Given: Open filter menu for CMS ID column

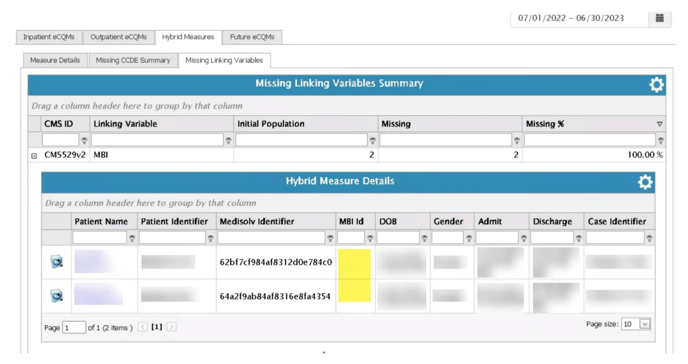Looking at the screenshot, I should coord(84,140).
